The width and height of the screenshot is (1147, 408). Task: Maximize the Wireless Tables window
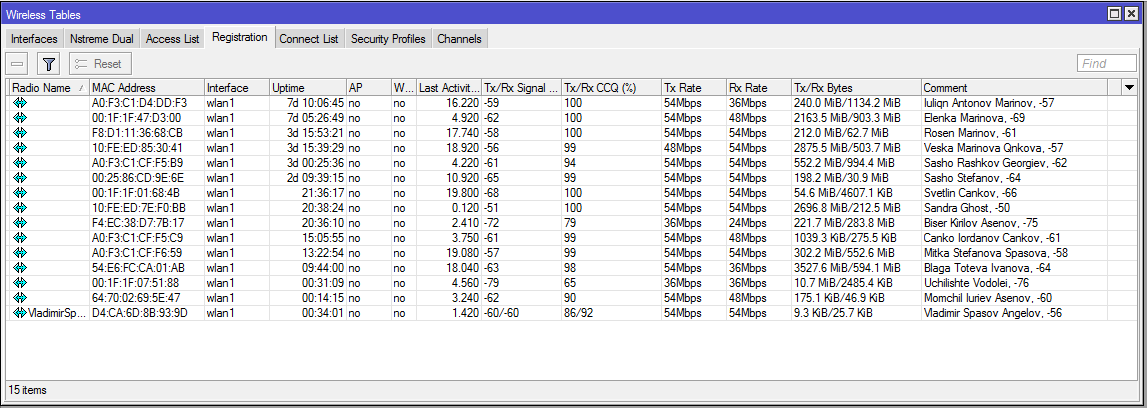(x=1115, y=14)
